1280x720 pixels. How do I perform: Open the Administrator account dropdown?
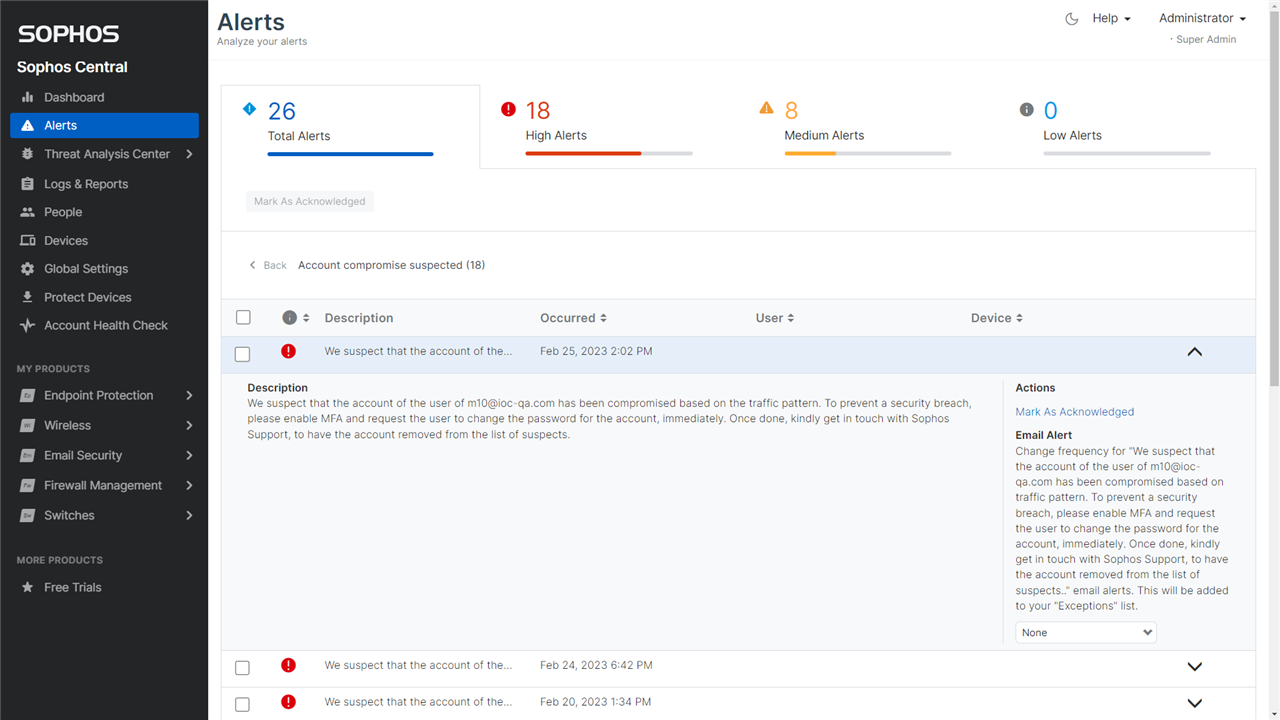coord(1202,18)
